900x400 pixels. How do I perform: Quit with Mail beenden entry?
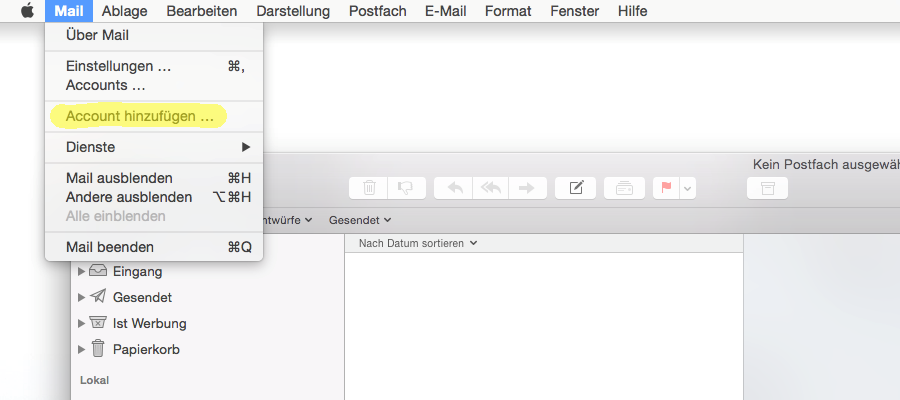(154, 247)
